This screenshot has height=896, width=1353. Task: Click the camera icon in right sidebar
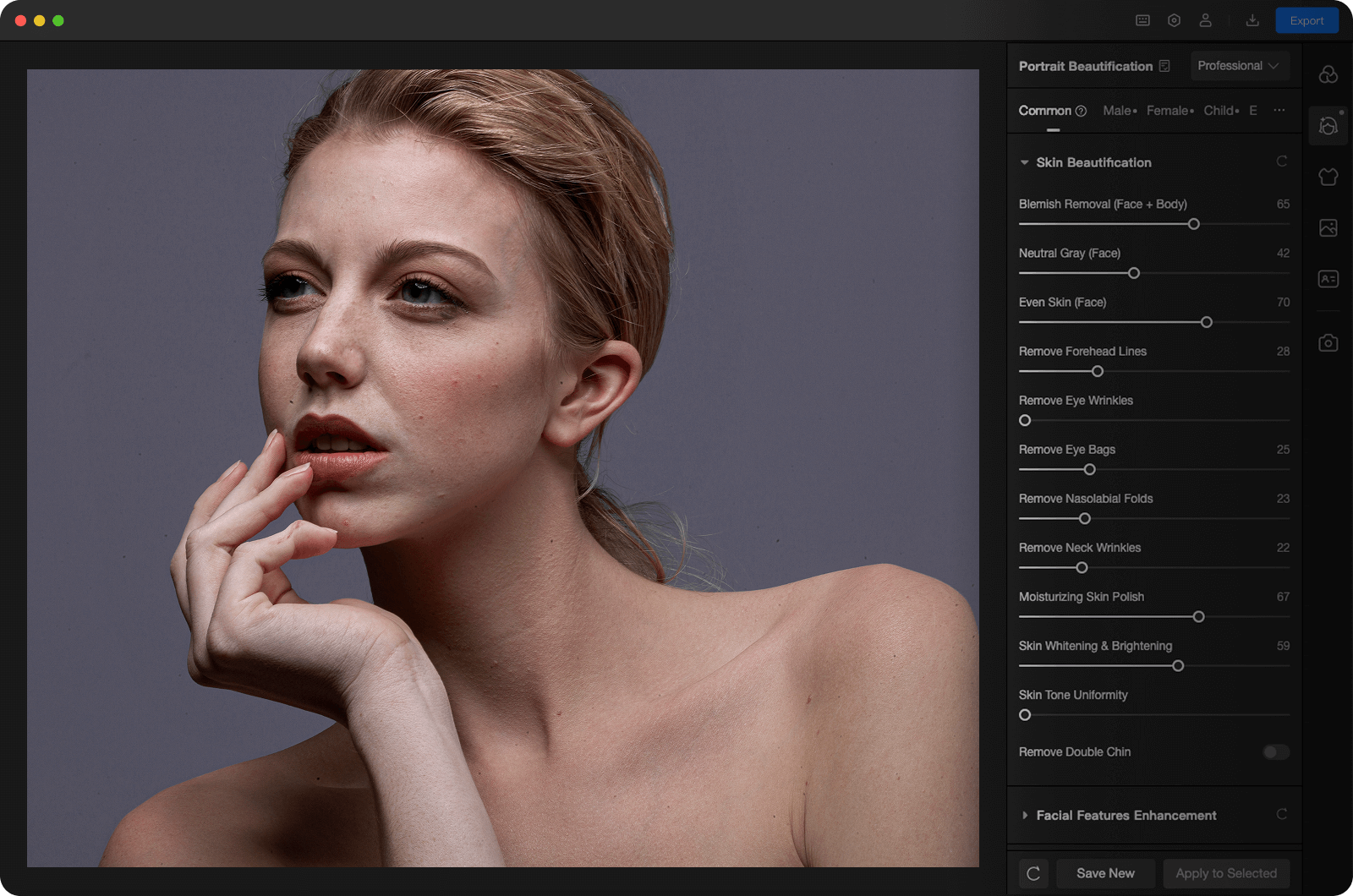(x=1328, y=342)
